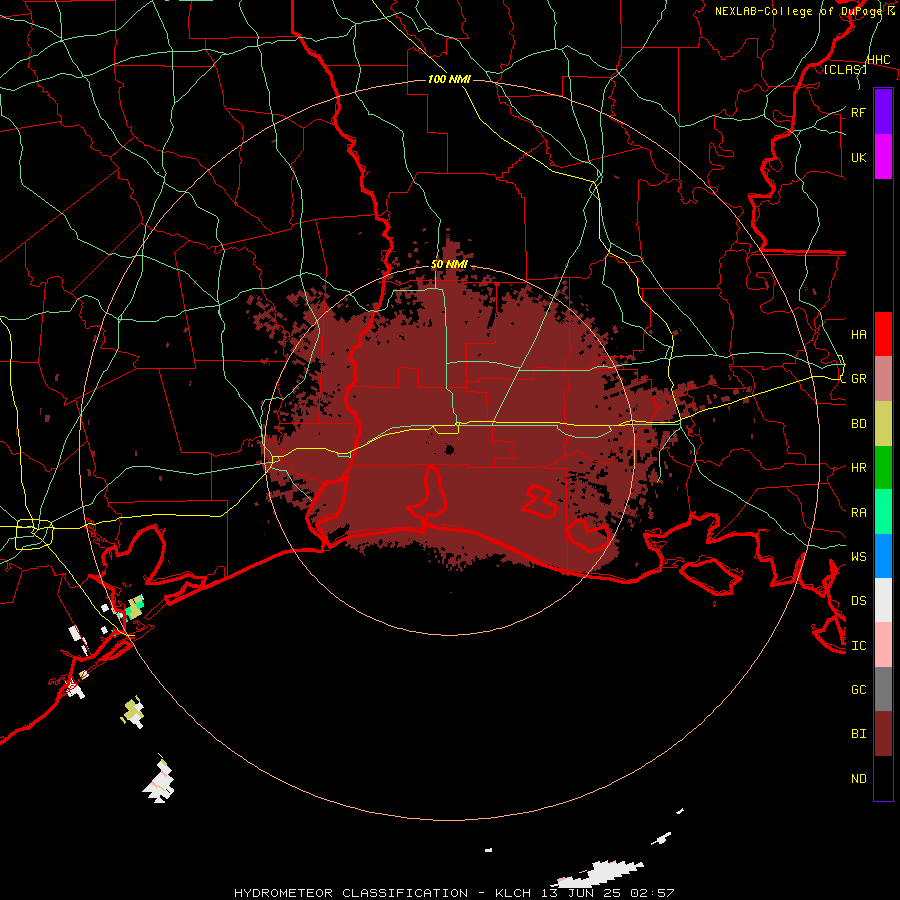The width and height of the screenshot is (900, 900).
Task: Click the purple RF legend color swatch
Action: coord(883,112)
